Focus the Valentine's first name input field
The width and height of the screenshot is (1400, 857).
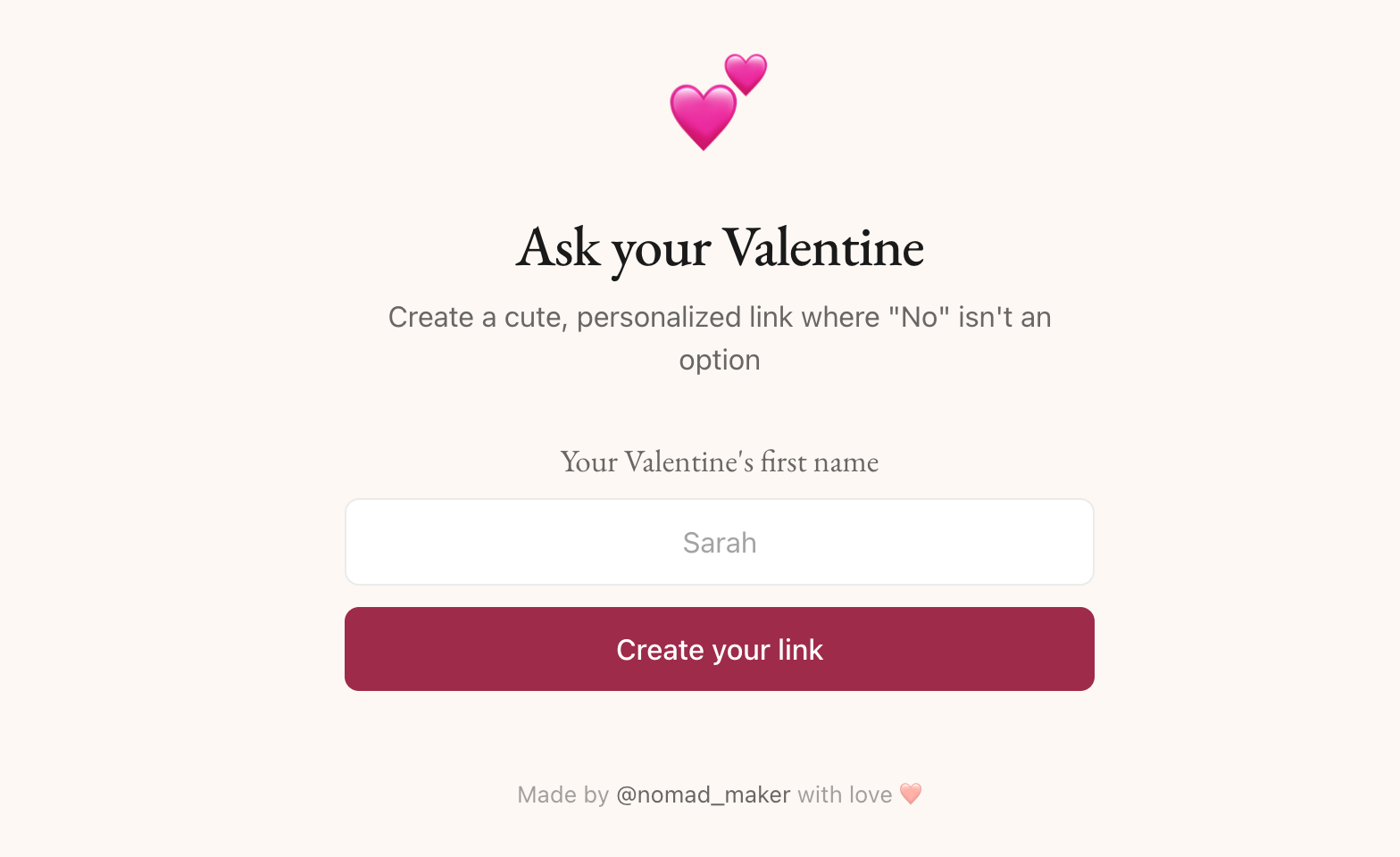tap(720, 542)
